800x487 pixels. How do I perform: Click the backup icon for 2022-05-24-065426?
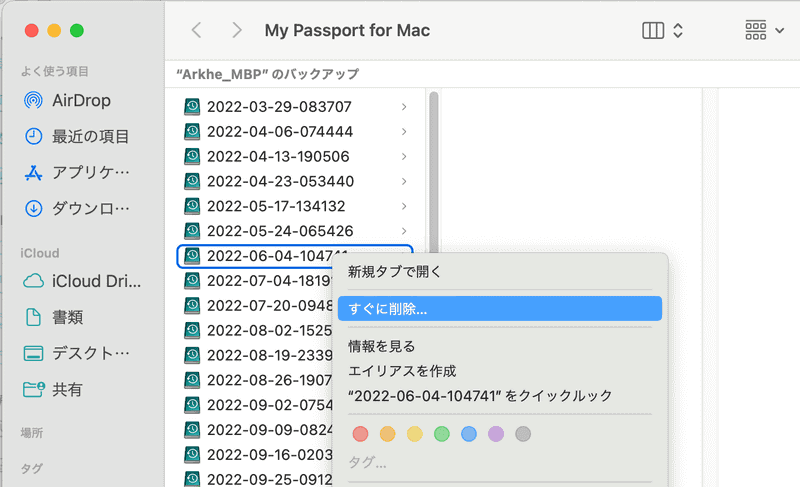[192, 231]
